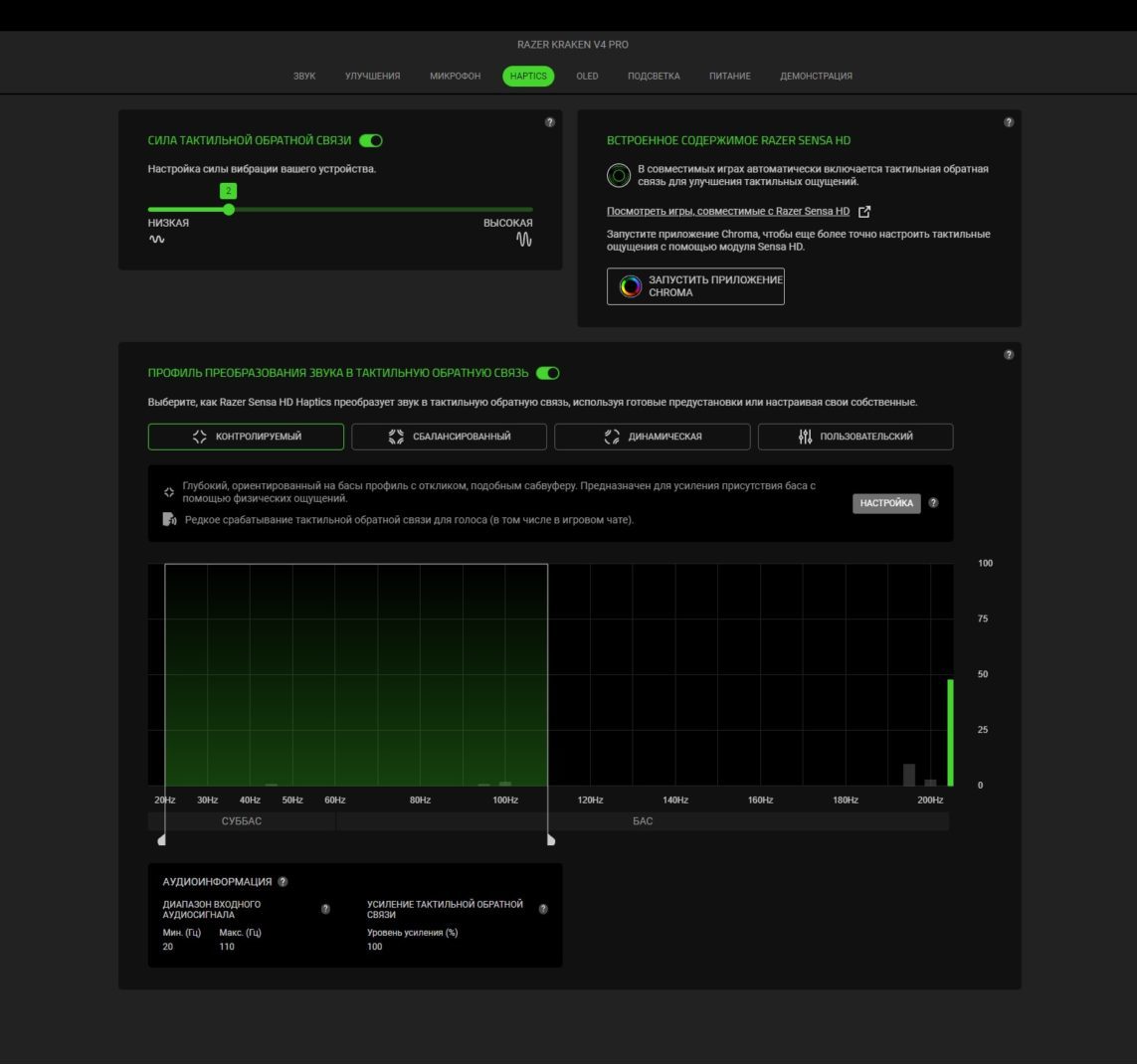
Task: Click the profile icon beside bass description text
Action: point(169,492)
